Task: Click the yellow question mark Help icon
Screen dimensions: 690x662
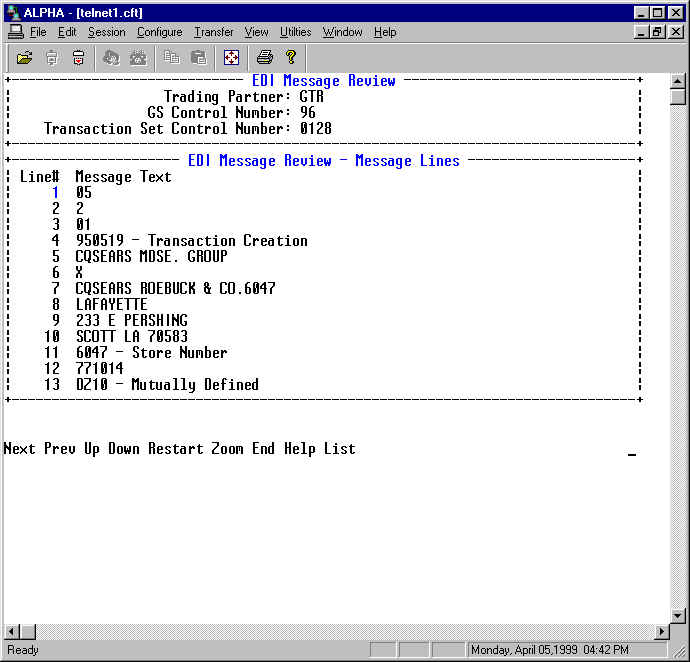Action: [x=291, y=58]
